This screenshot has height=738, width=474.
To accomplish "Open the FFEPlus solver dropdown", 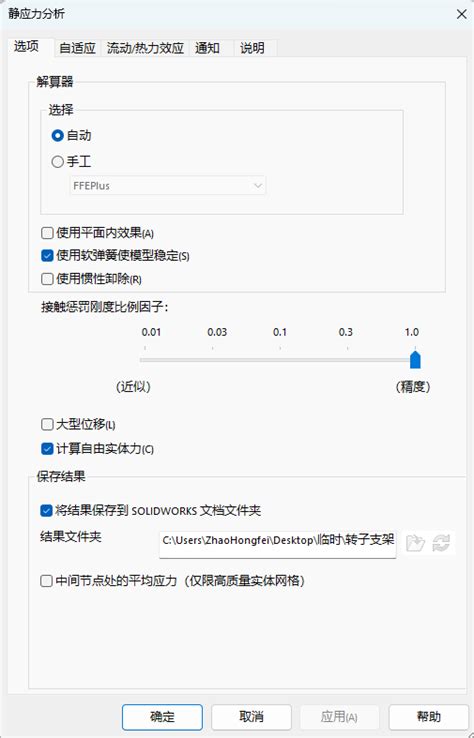I will tap(168, 185).
